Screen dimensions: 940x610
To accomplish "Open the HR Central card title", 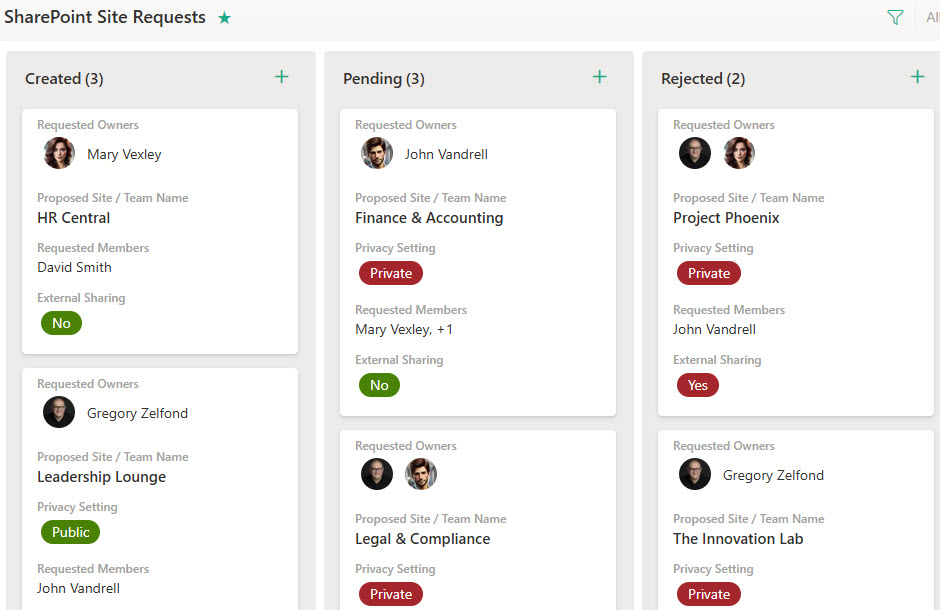I will (74, 218).
